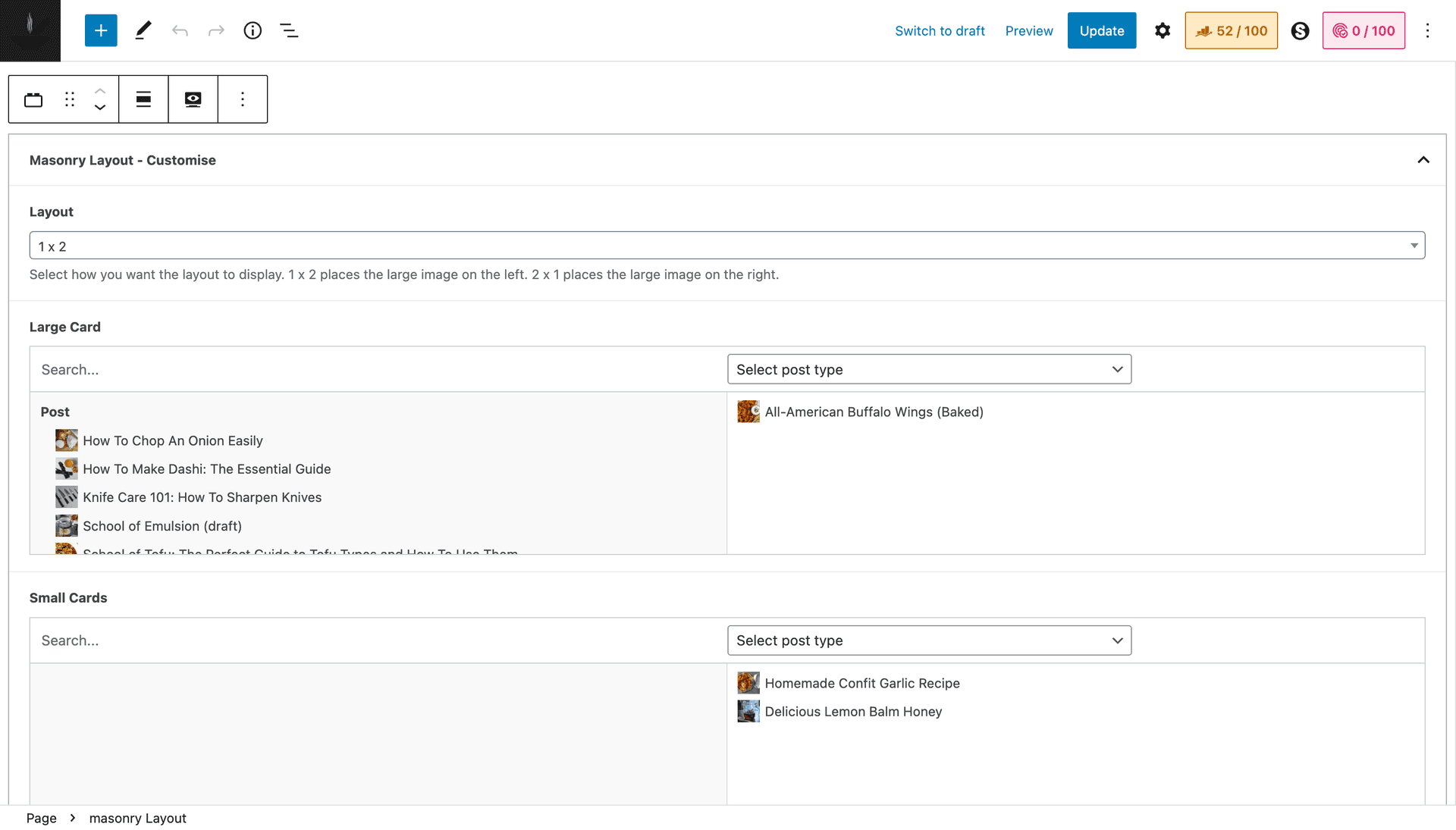Undo the last change
Screen dimensions: 1456x830
point(180,30)
